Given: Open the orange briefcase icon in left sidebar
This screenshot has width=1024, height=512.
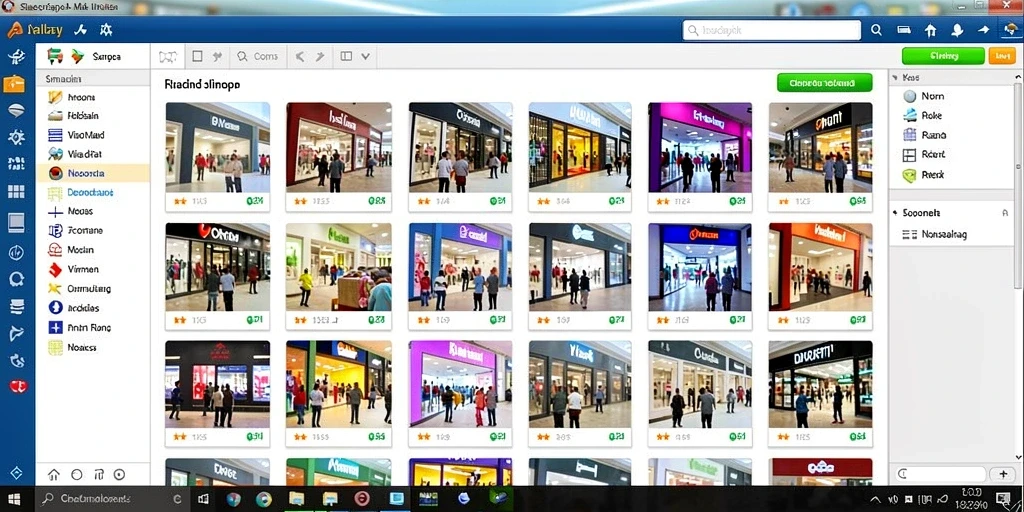Looking at the screenshot, I should (x=14, y=84).
